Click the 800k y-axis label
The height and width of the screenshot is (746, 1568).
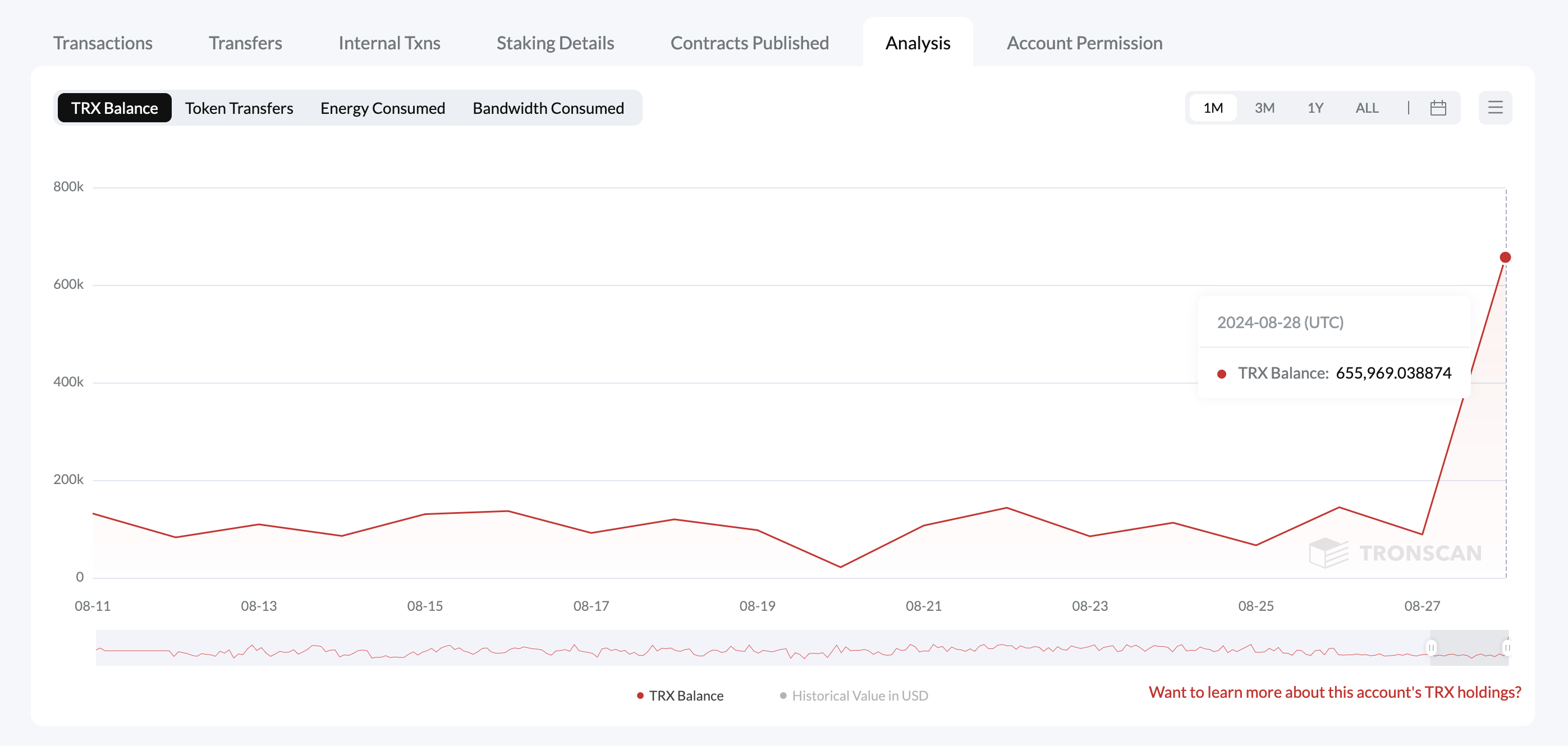point(68,187)
